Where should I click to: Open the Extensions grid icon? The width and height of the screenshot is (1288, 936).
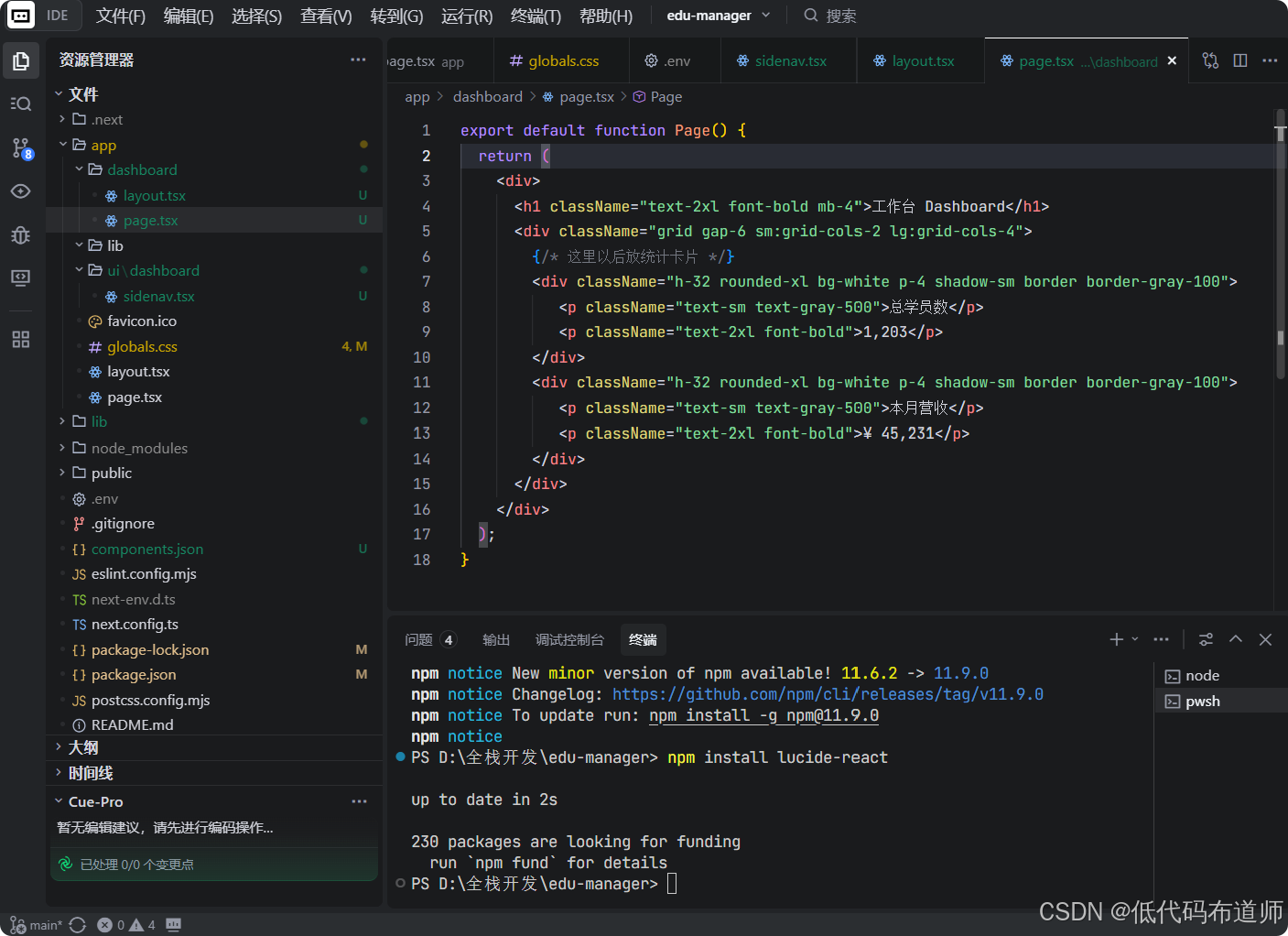(21, 340)
